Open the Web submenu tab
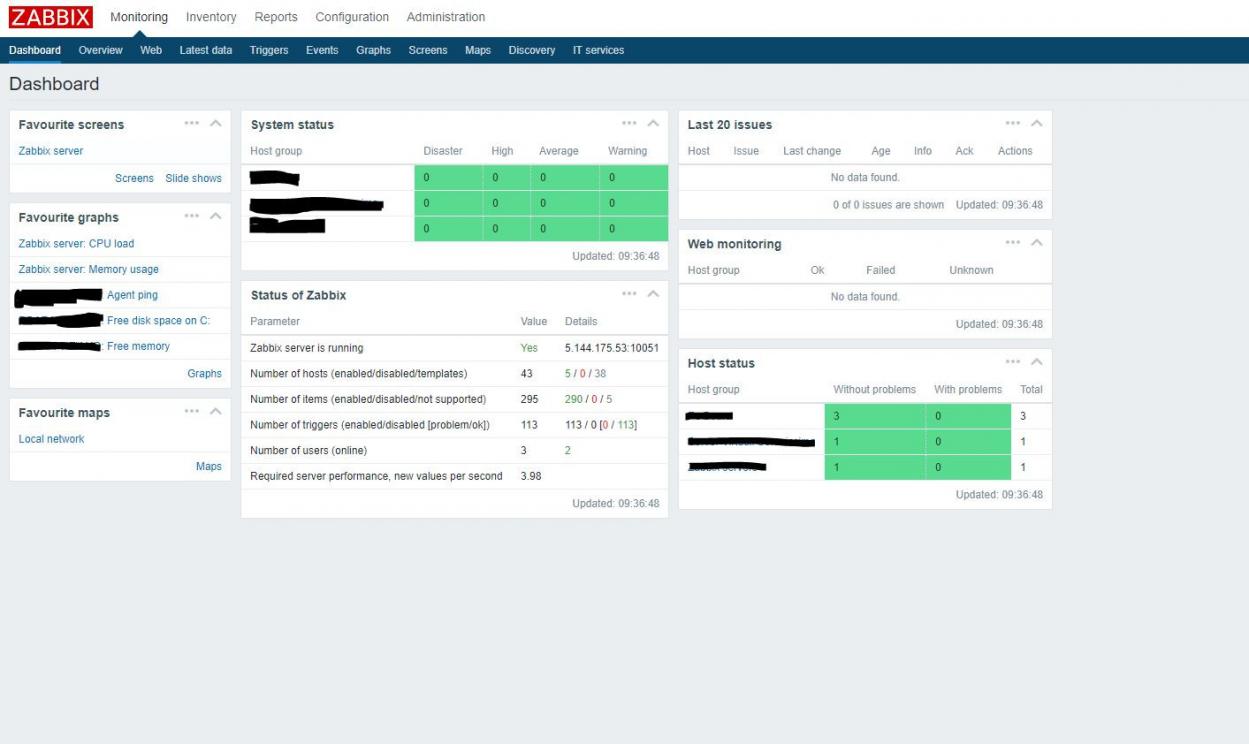Viewport: 1249px width, 744px height. [x=151, y=50]
